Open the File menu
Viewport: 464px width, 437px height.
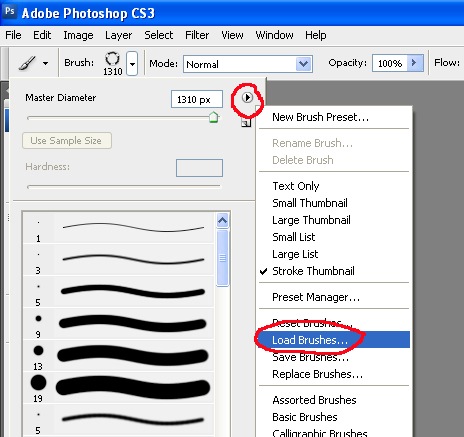[x=13, y=35]
